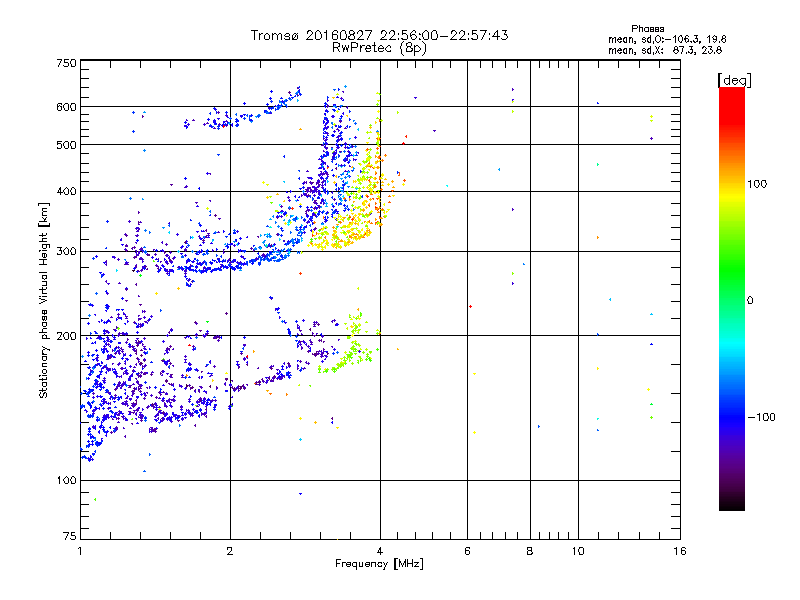800x600 pixels.
Task: Click the x-axis tick label '2'
Action: coord(230,551)
